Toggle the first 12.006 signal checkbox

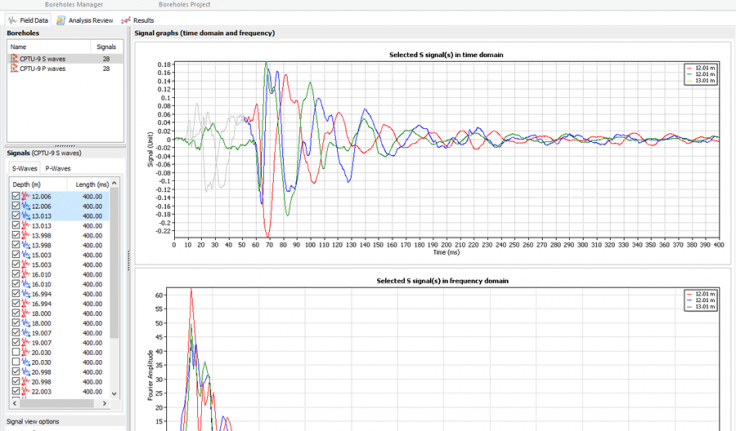[x=13, y=197]
